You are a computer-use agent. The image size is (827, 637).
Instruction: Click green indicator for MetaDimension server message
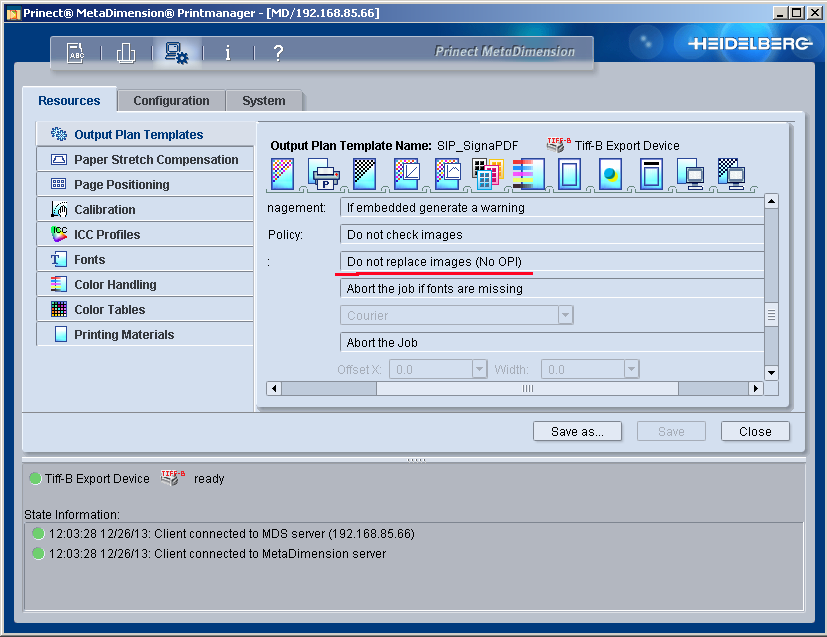pos(38,553)
